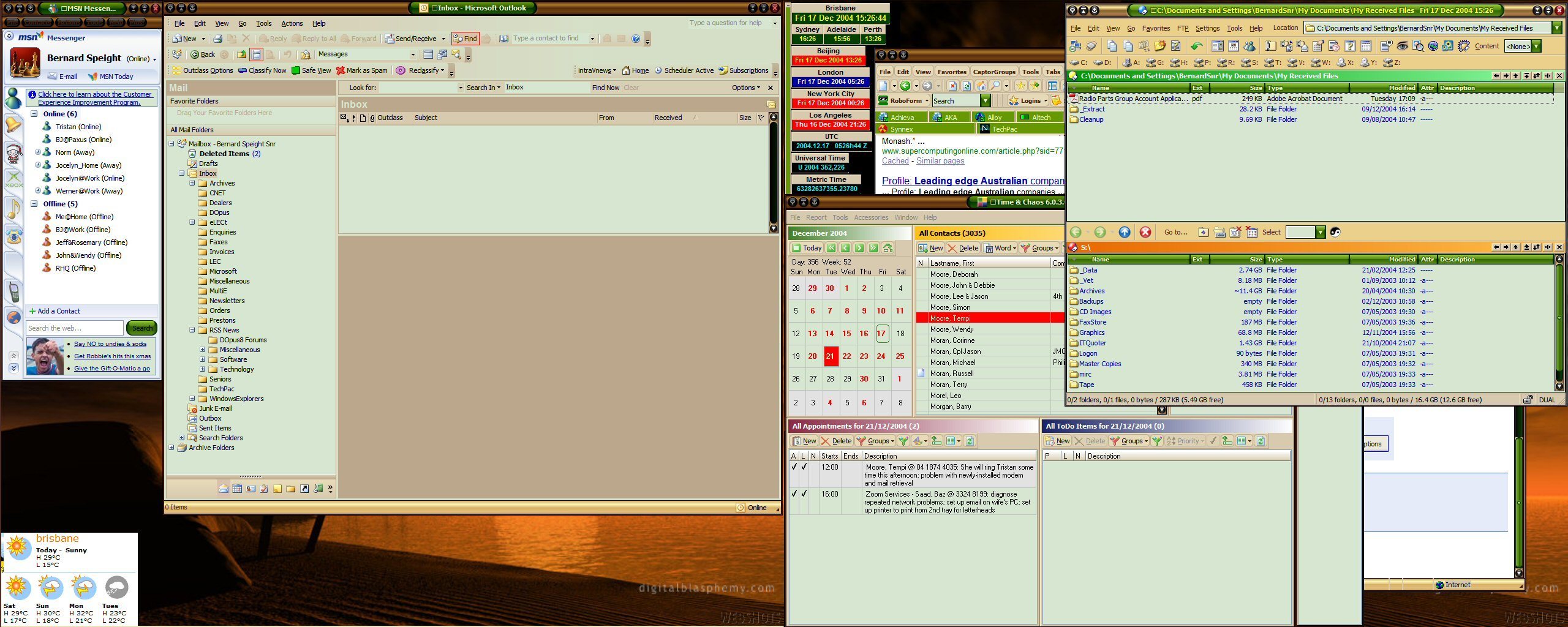
Task: Toggle the Reading Pane icon in Outlook
Action: [256, 54]
